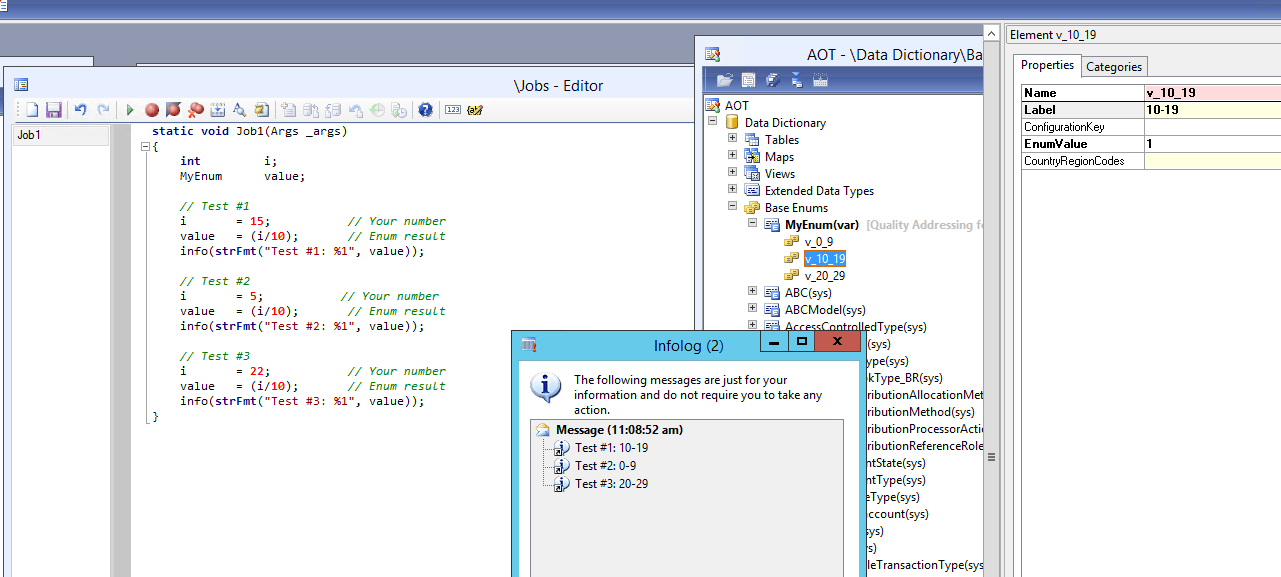The height and width of the screenshot is (577, 1281).
Task: Switch to the Categories tab
Action: (1113, 67)
